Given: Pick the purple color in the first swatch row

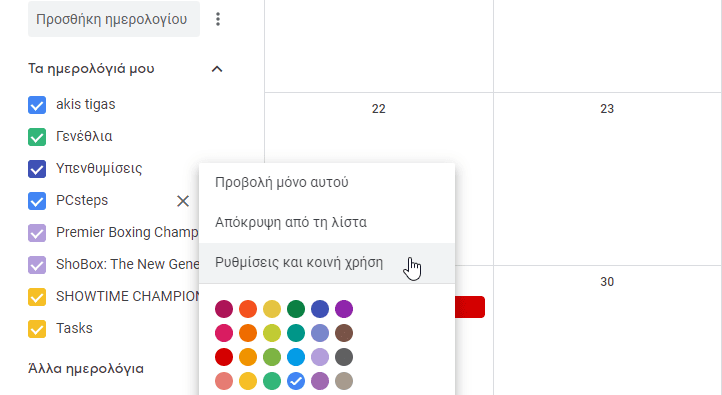Looking at the screenshot, I should pyautogui.click(x=344, y=309).
